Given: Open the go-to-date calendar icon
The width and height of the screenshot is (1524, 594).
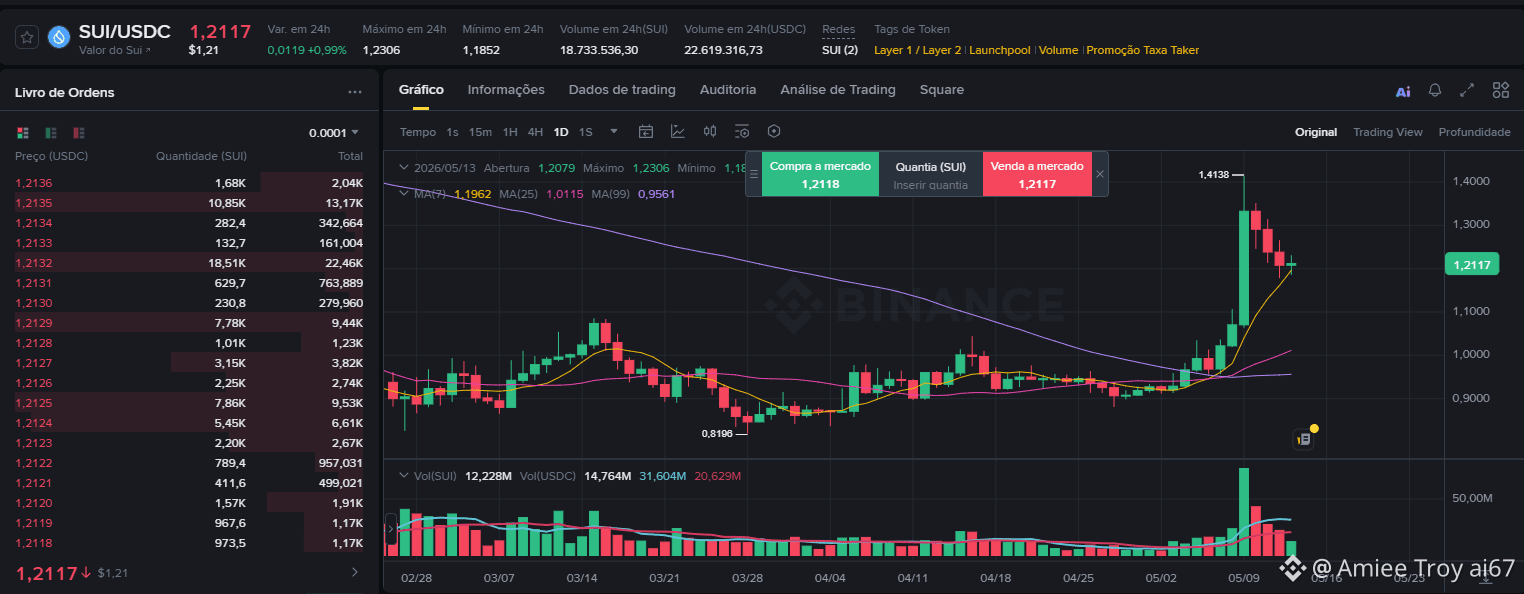Looking at the screenshot, I should (646, 131).
